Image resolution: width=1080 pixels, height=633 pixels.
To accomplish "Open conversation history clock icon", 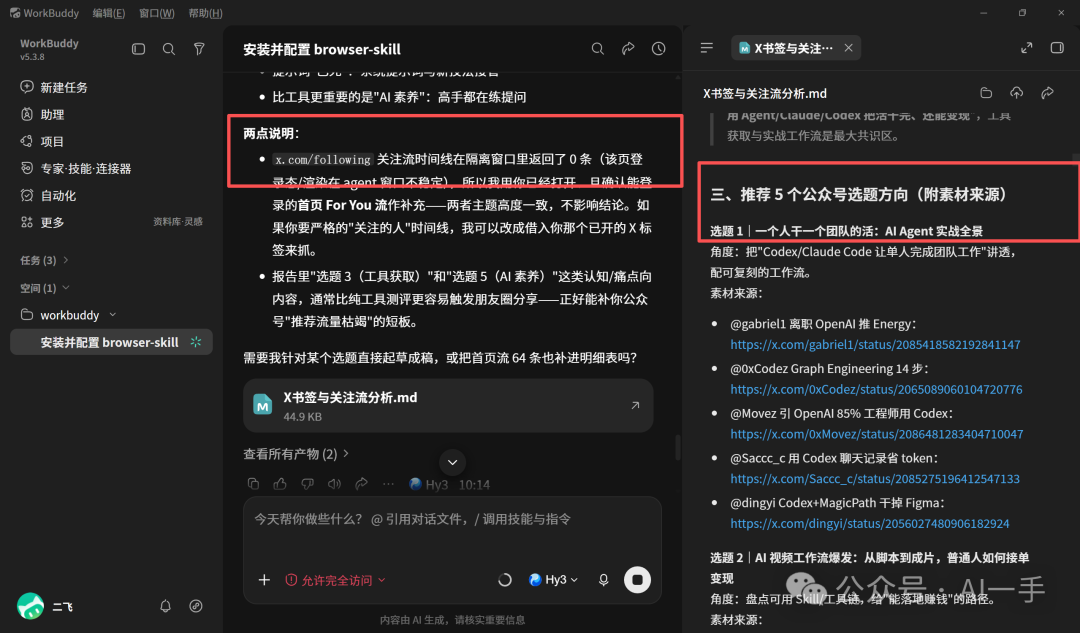I will point(658,49).
